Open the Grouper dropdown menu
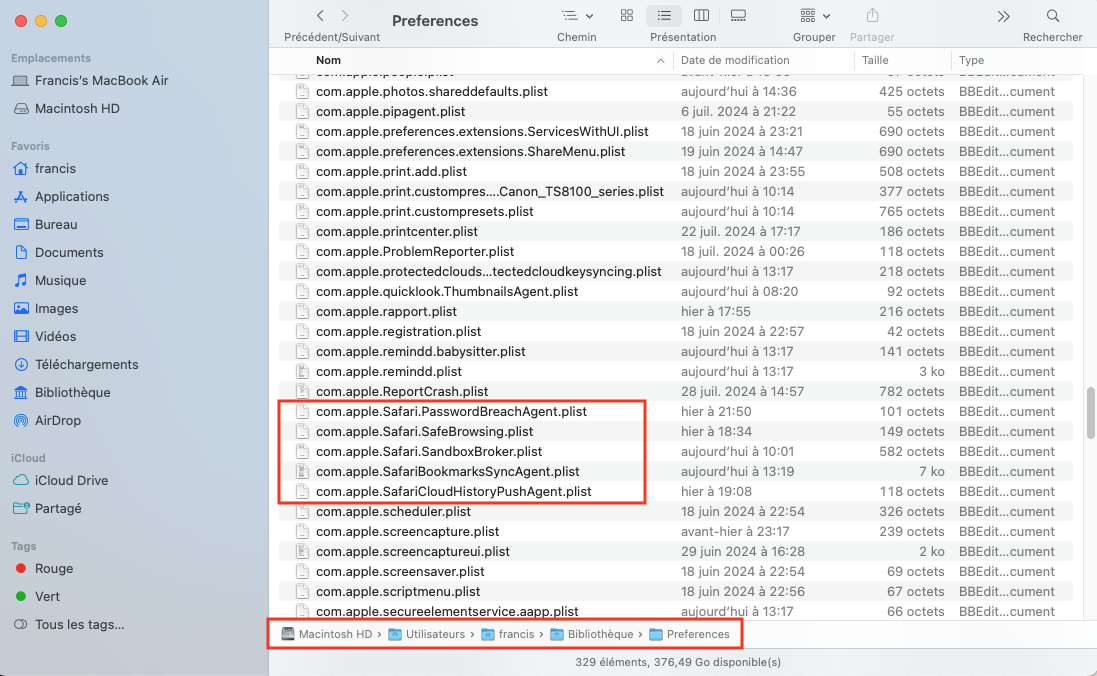The image size is (1097, 676). pyautogui.click(x=814, y=16)
